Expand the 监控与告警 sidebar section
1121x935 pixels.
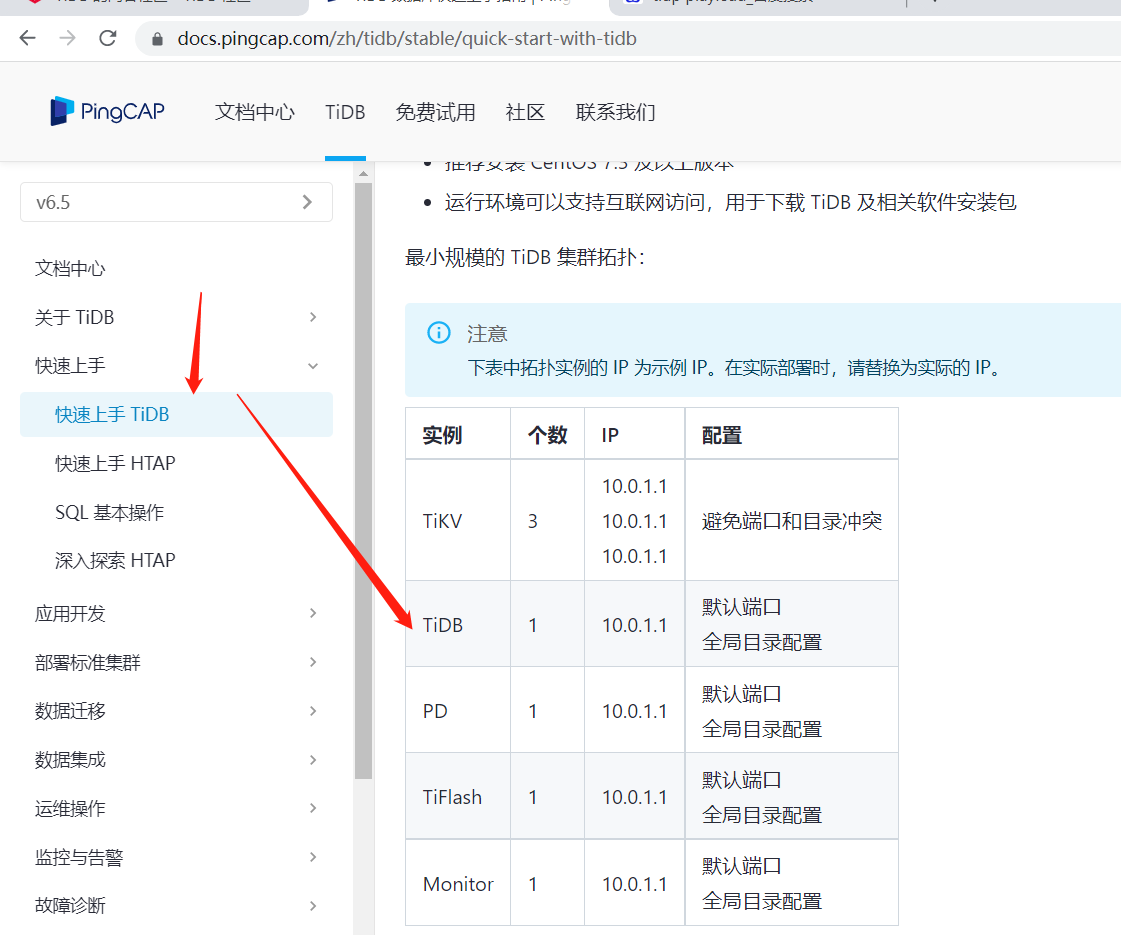click(176, 857)
